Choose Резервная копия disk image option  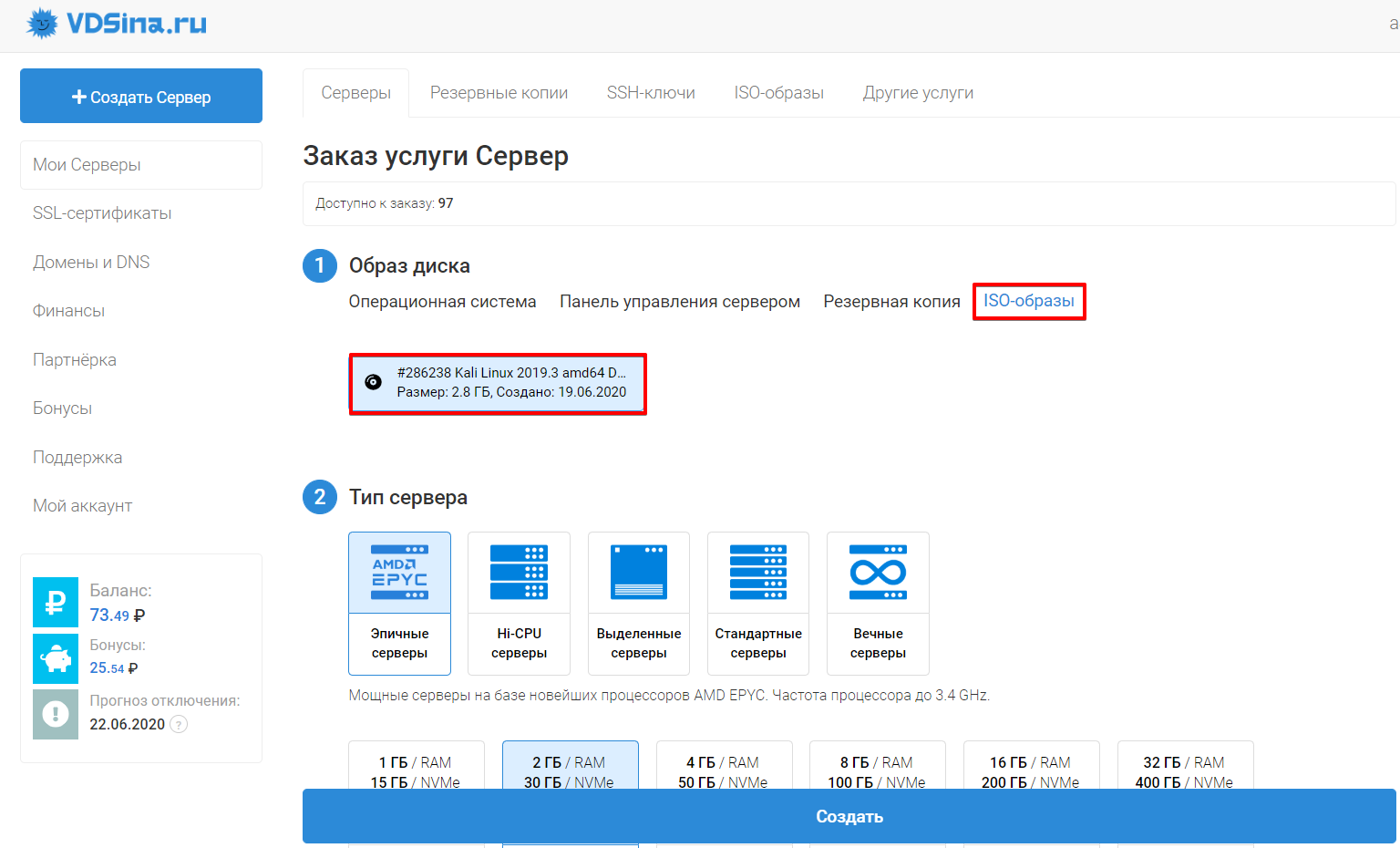pyautogui.click(x=891, y=302)
